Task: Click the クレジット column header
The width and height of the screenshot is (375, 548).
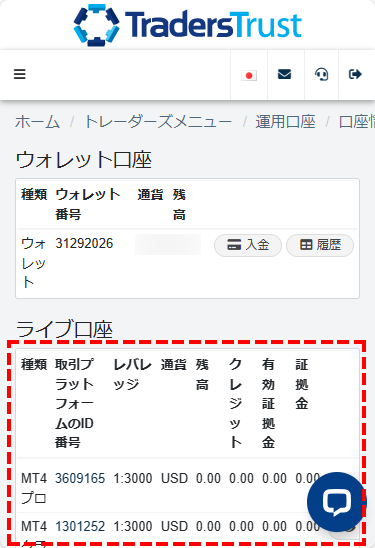Action: click(x=235, y=403)
